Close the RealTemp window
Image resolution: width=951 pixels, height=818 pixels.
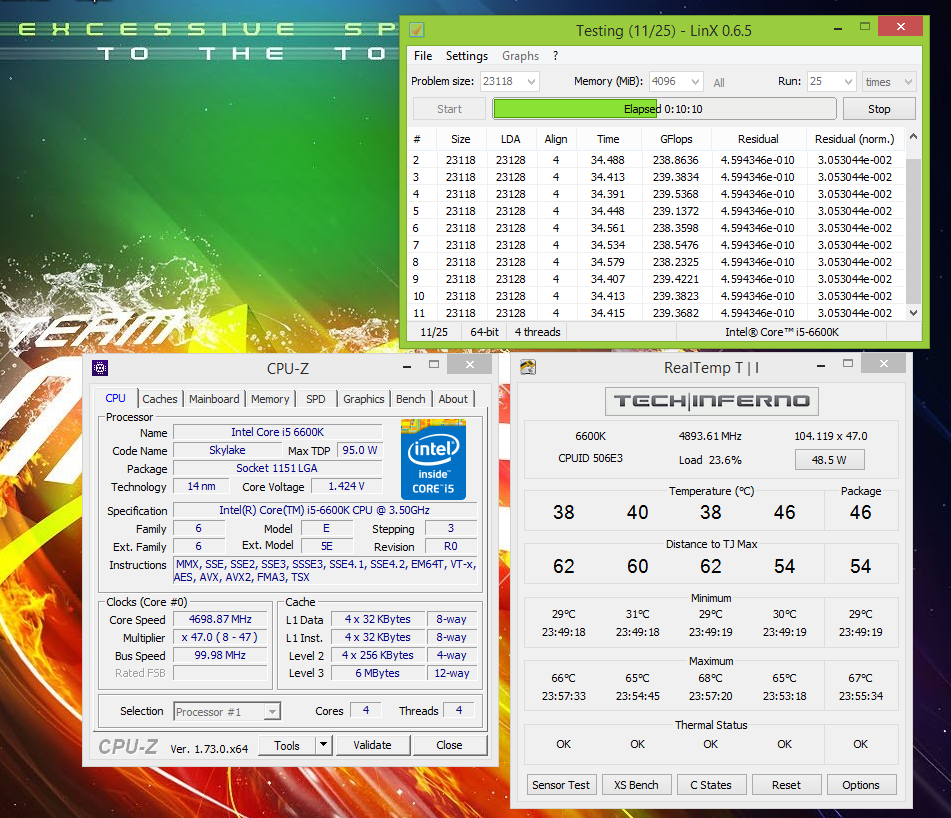(883, 363)
